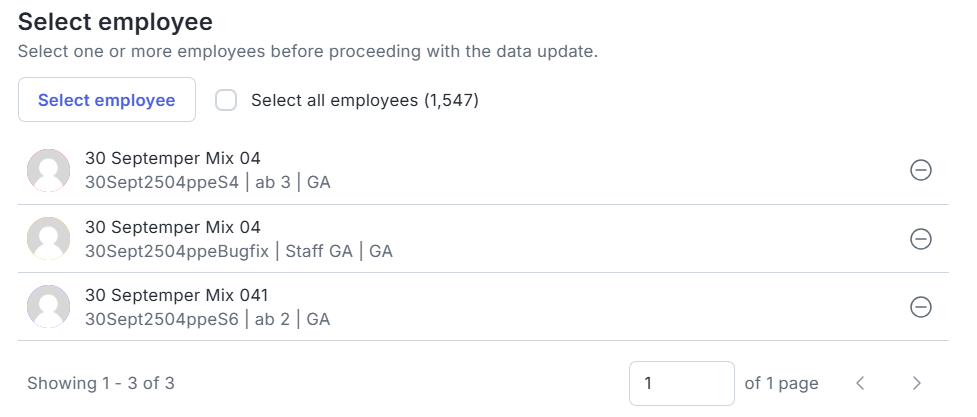Click the '30Sept2504ppeS6 | ab 2 | GA' details
This screenshot has height=417, width=977.
click(x=207, y=320)
